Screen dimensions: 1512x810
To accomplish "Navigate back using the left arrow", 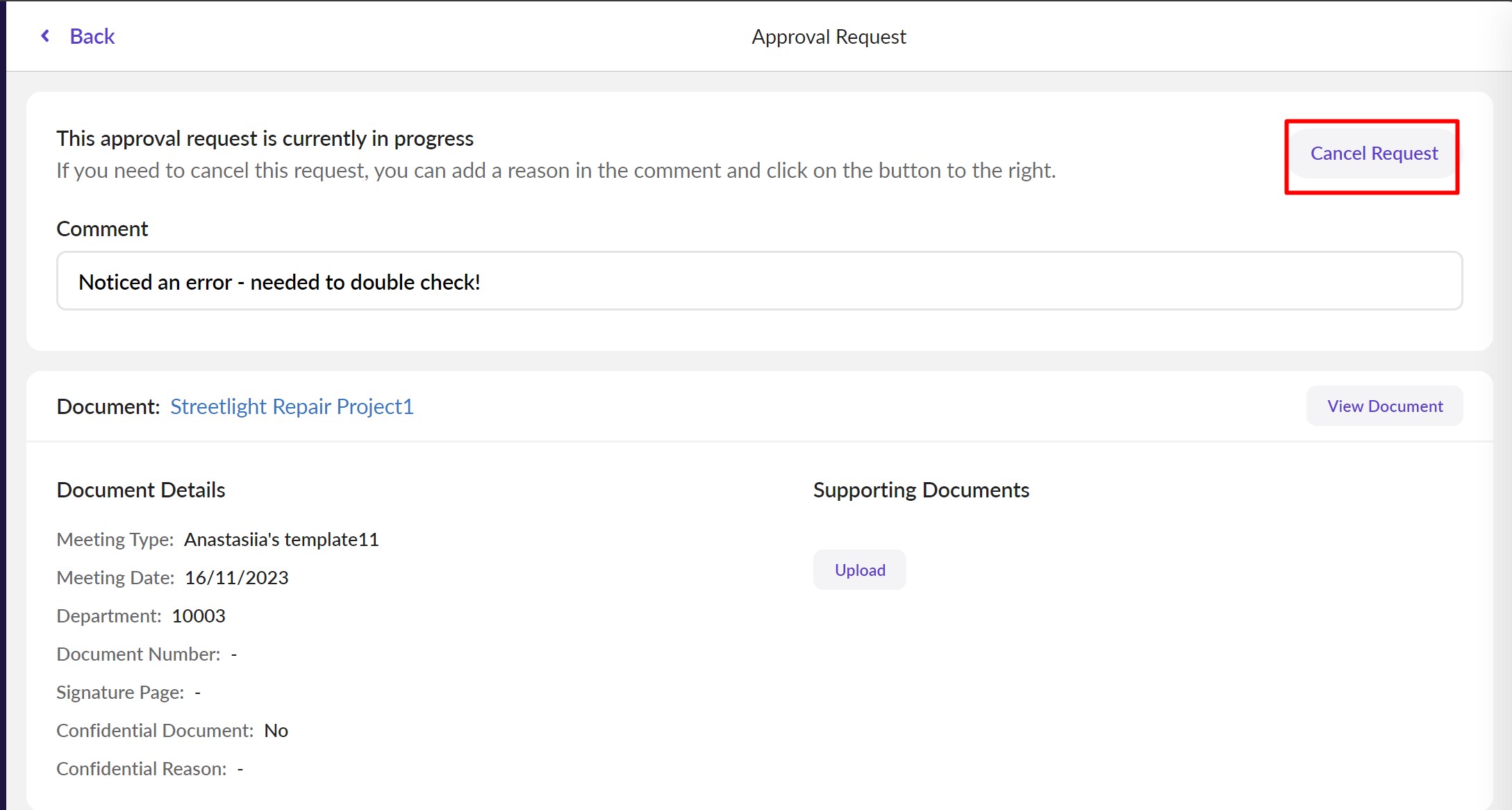I will [x=44, y=35].
